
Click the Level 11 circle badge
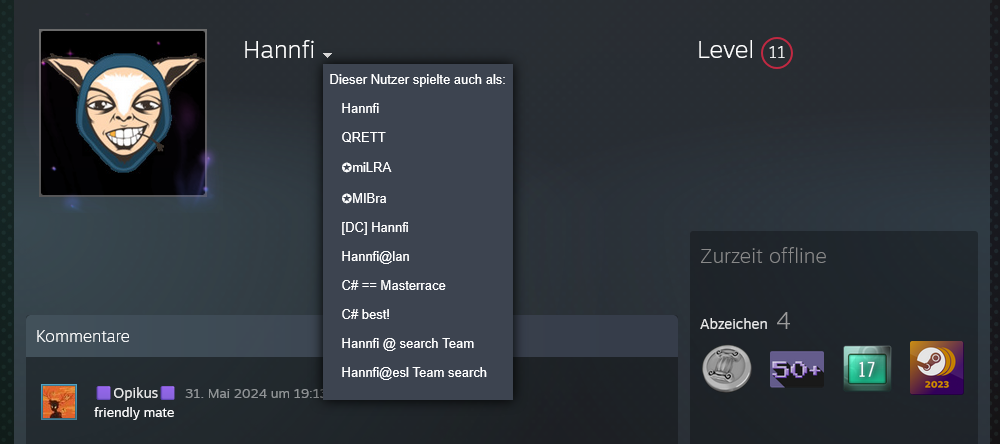click(777, 53)
